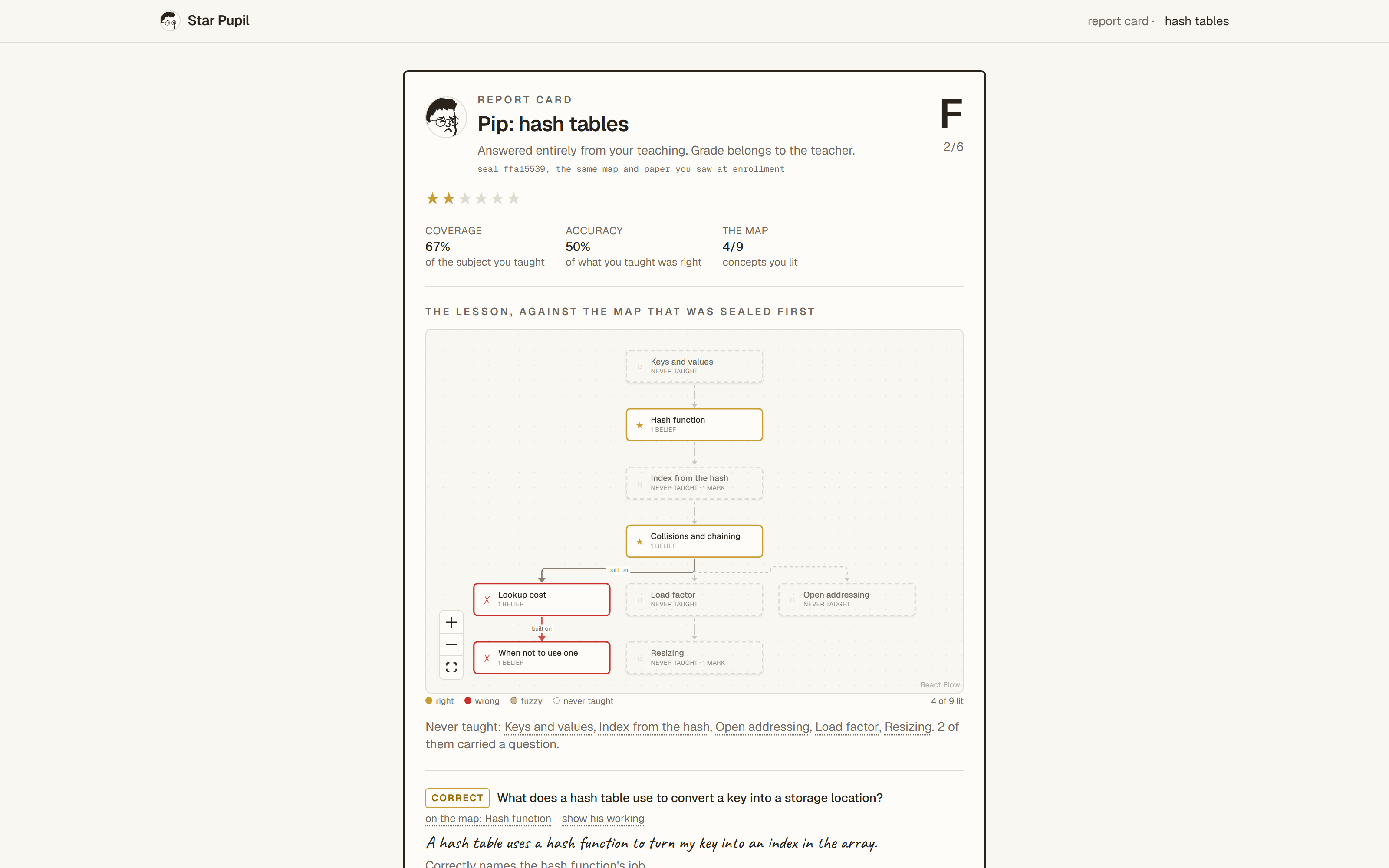Click the zoom in plus button
This screenshot has width=1389, height=868.
451,622
